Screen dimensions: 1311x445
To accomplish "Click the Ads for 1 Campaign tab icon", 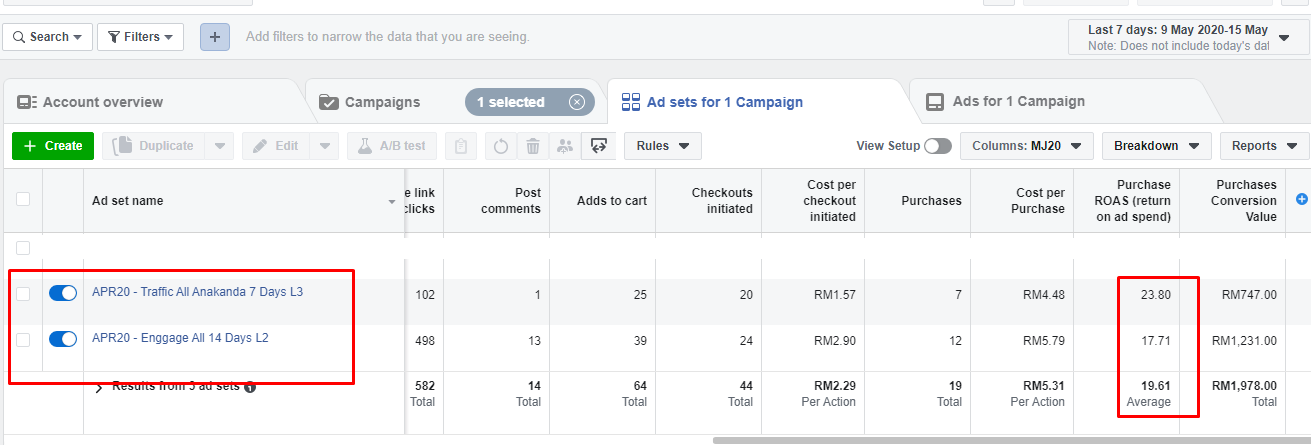I will tap(935, 102).
